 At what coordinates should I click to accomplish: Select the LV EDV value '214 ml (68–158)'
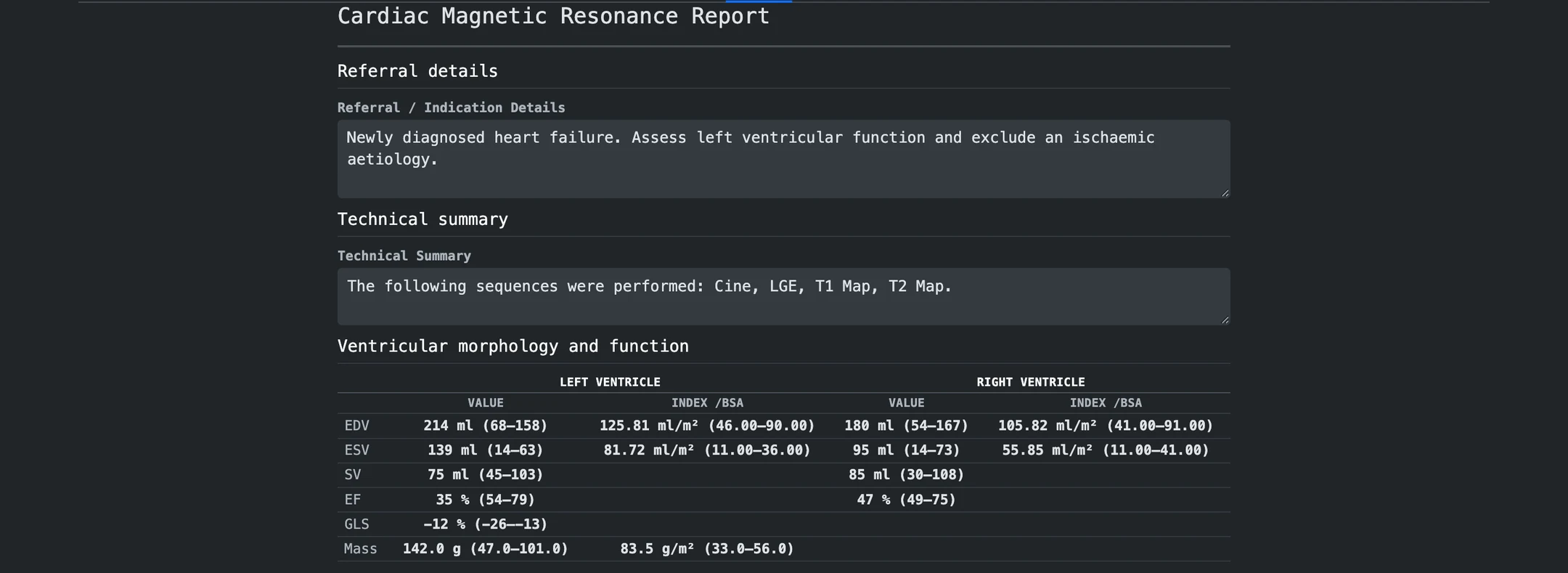tap(486, 426)
